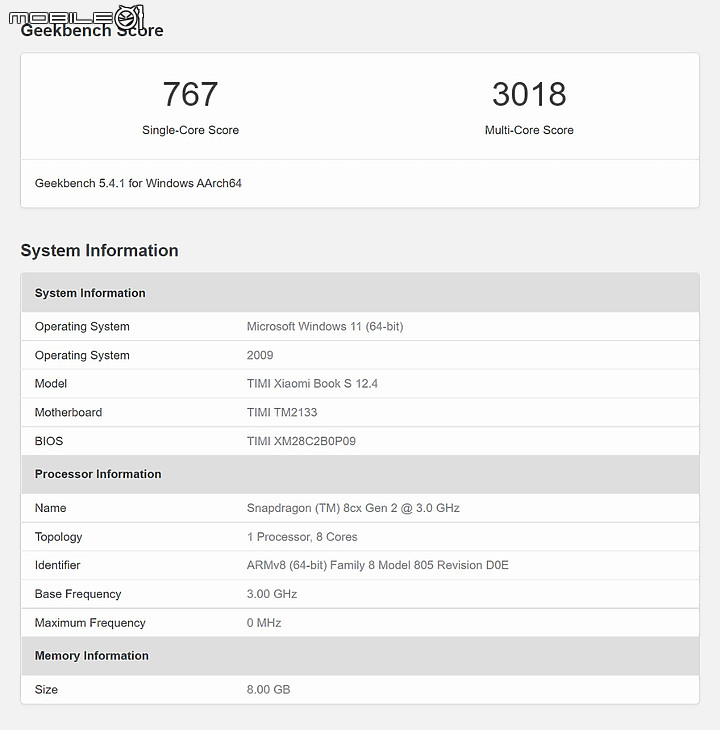The height and width of the screenshot is (730, 720).
Task: Click the Geekbench 5.4.1 for Windows AArch64 text
Action: [x=138, y=183]
